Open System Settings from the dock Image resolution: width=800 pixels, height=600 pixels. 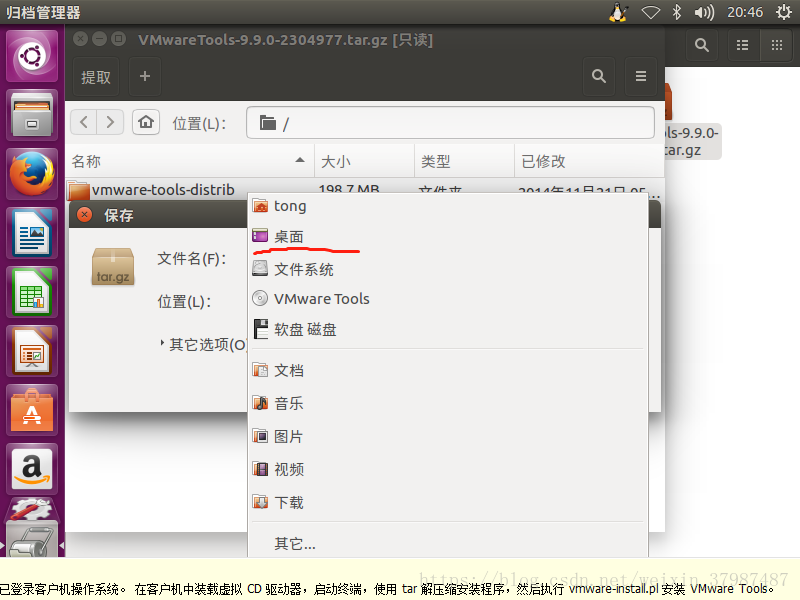[32, 511]
